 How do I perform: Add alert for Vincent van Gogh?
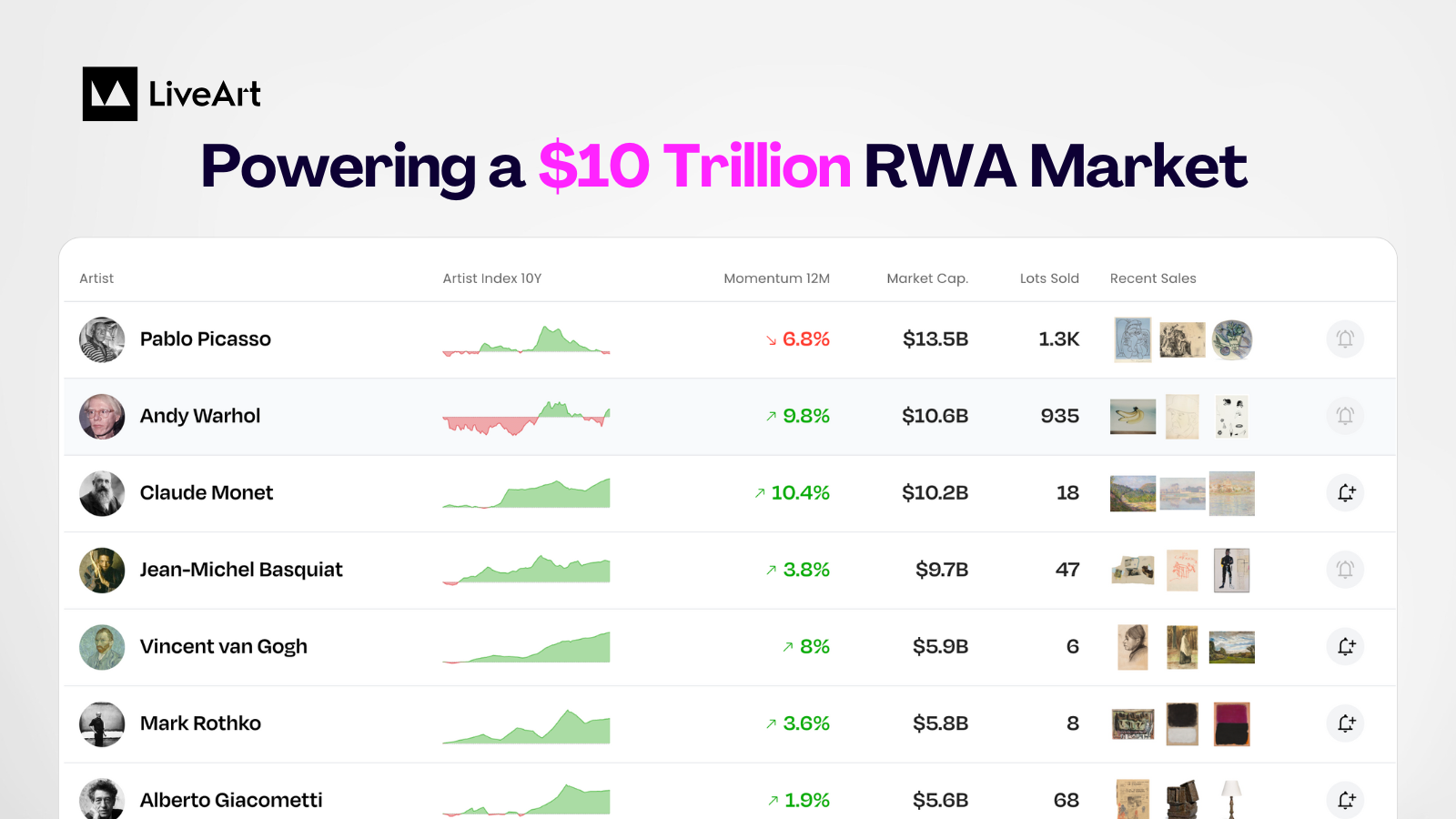pos(1345,647)
